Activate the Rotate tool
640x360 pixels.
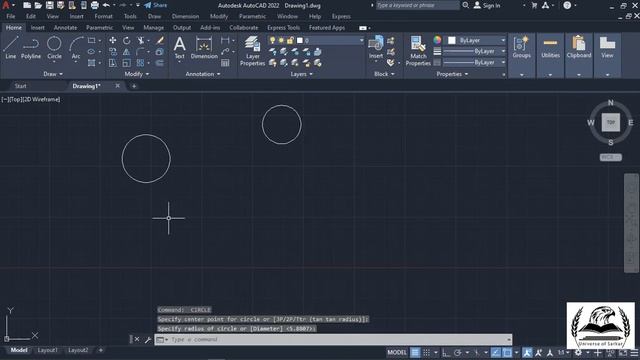tap(127, 40)
